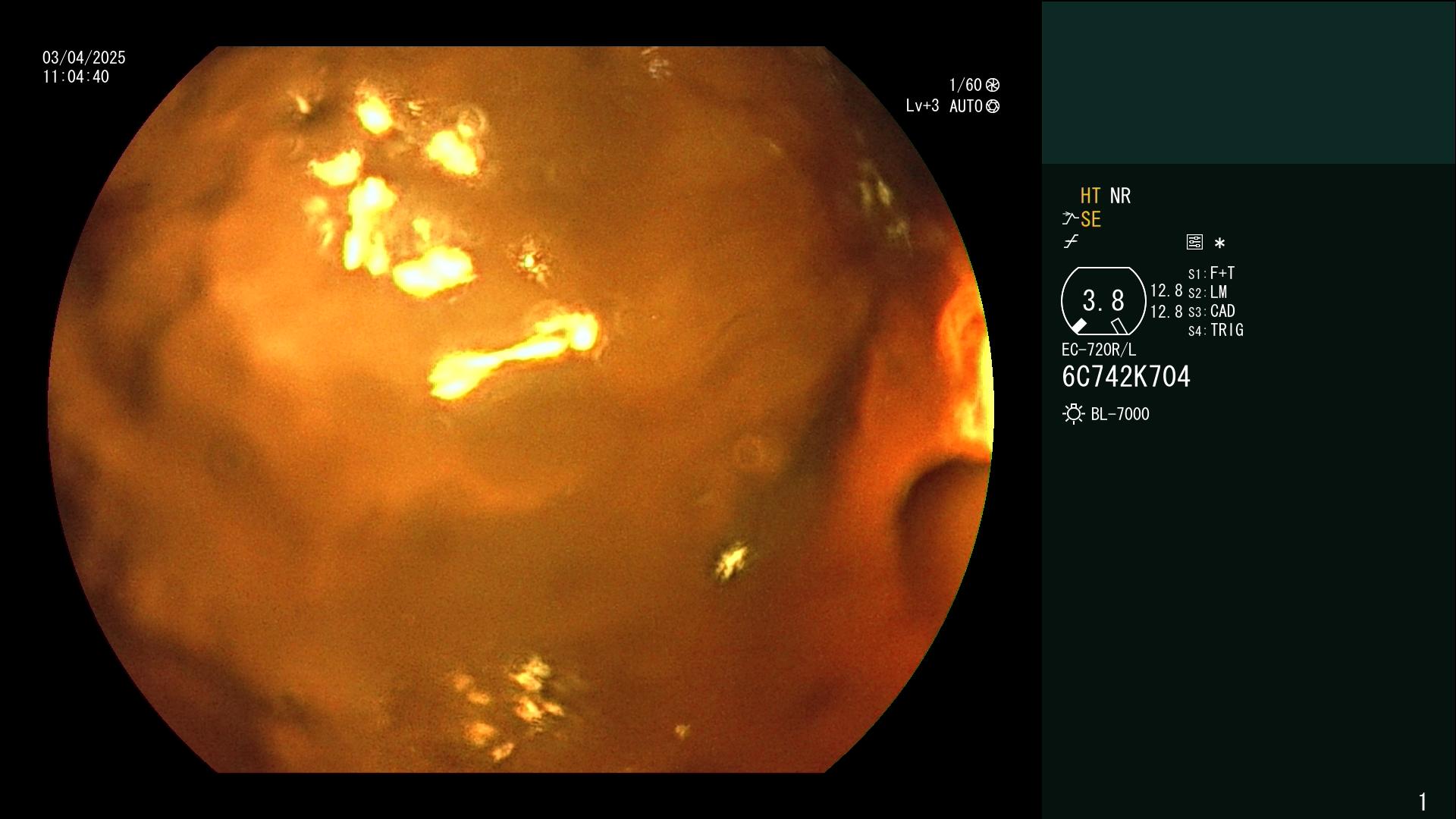
Task: Click the 1/60 shutter speed value
Action: (x=965, y=85)
